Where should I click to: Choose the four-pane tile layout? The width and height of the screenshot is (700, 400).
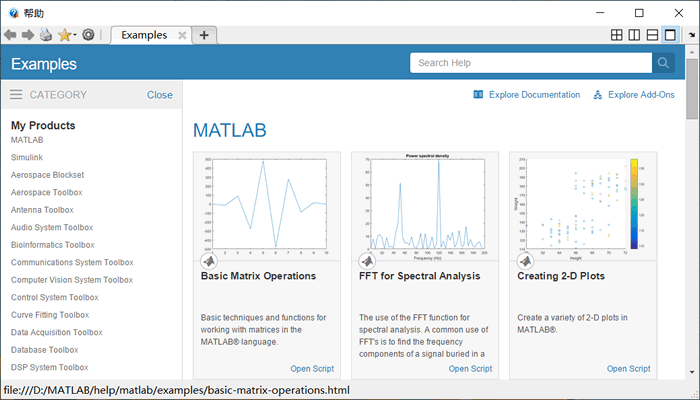point(617,35)
